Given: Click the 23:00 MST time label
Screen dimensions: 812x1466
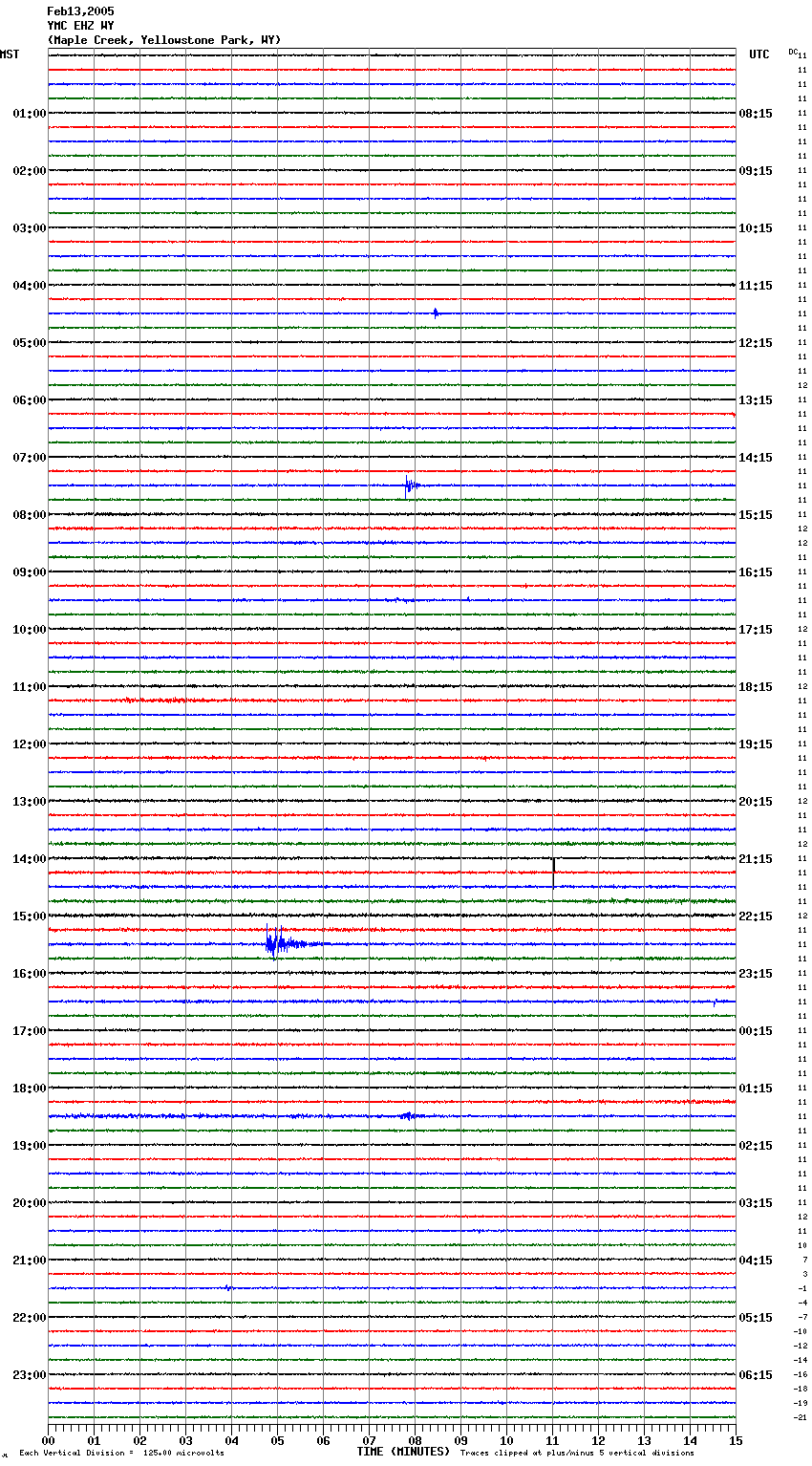Looking at the screenshot, I should (x=30, y=1375).
